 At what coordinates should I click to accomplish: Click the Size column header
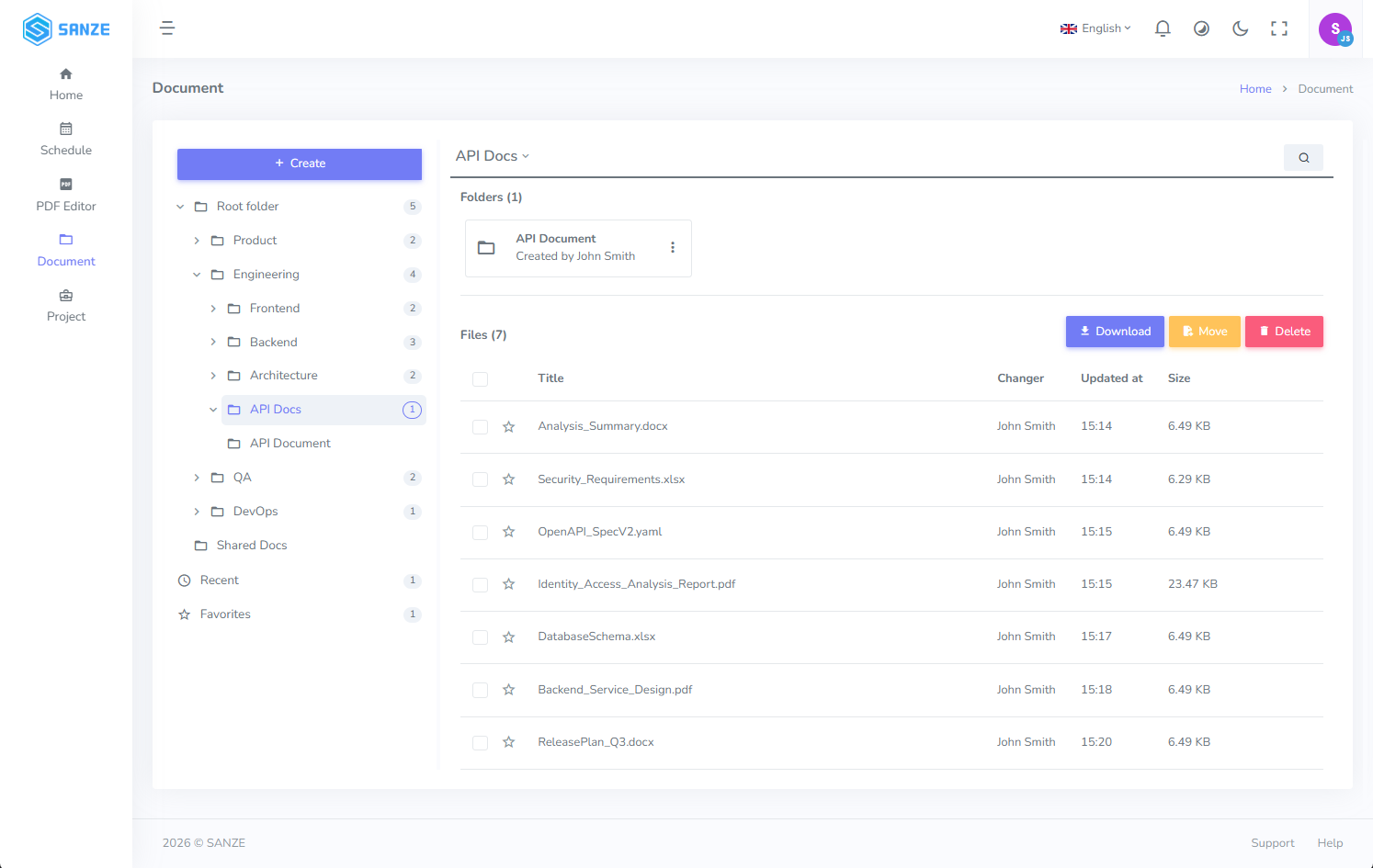(1179, 378)
